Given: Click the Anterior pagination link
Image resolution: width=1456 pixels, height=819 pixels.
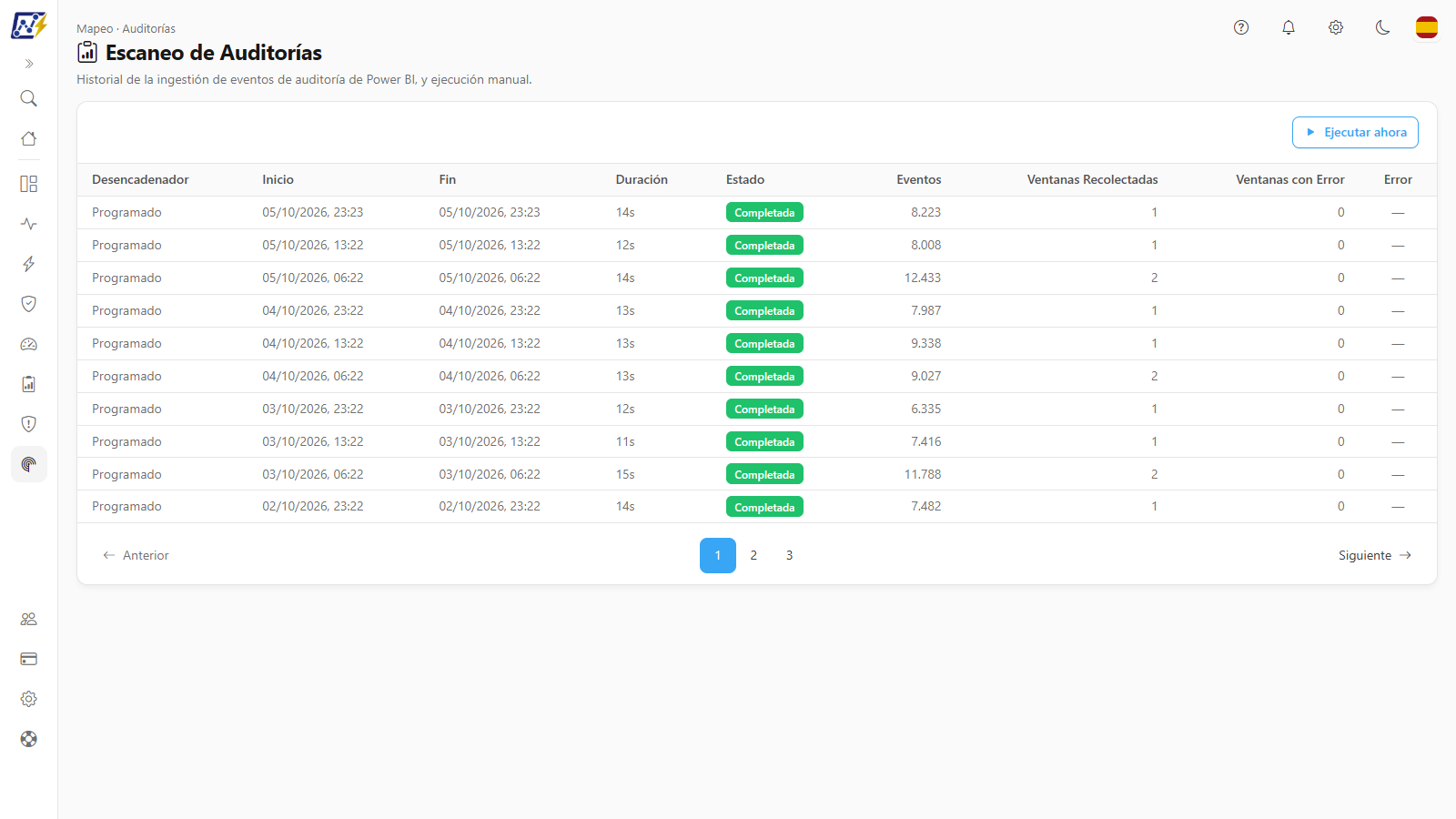Looking at the screenshot, I should coord(136,555).
